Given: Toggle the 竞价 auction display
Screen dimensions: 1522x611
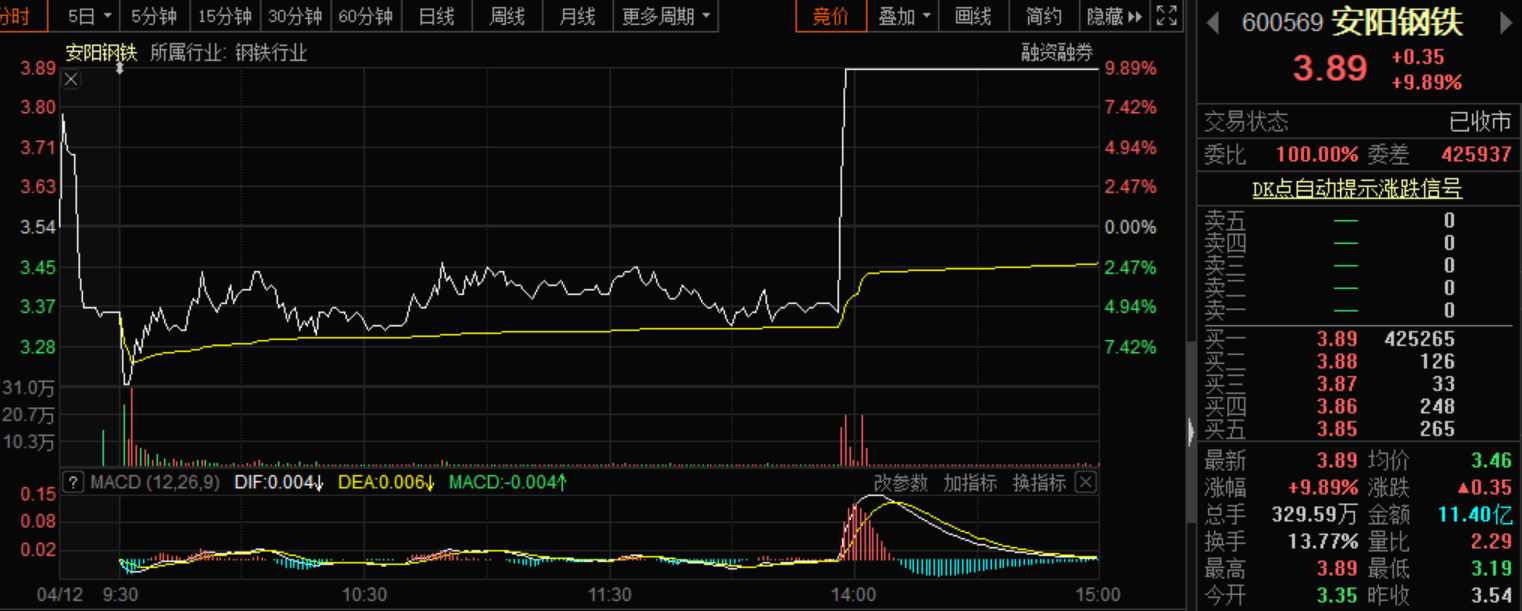Looking at the screenshot, I should tap(830, 16).
